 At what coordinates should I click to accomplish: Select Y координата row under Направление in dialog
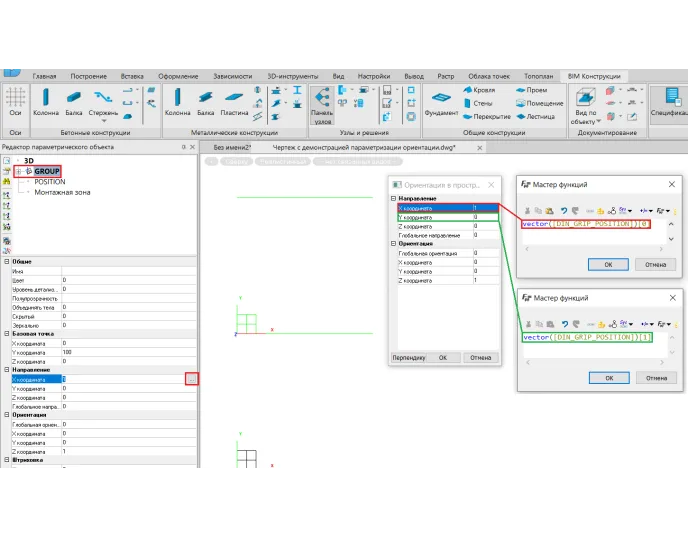448,217
